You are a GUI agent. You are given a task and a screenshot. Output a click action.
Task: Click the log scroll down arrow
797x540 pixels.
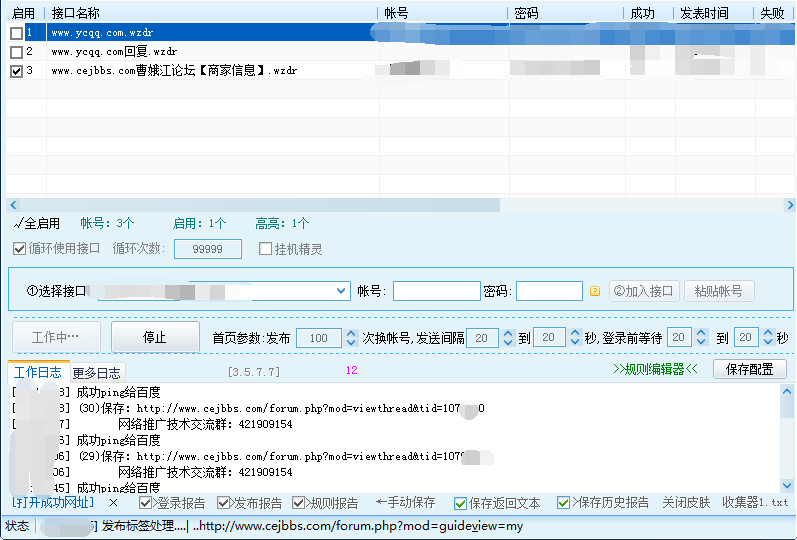pyautogui.click(x=787, y=485)
